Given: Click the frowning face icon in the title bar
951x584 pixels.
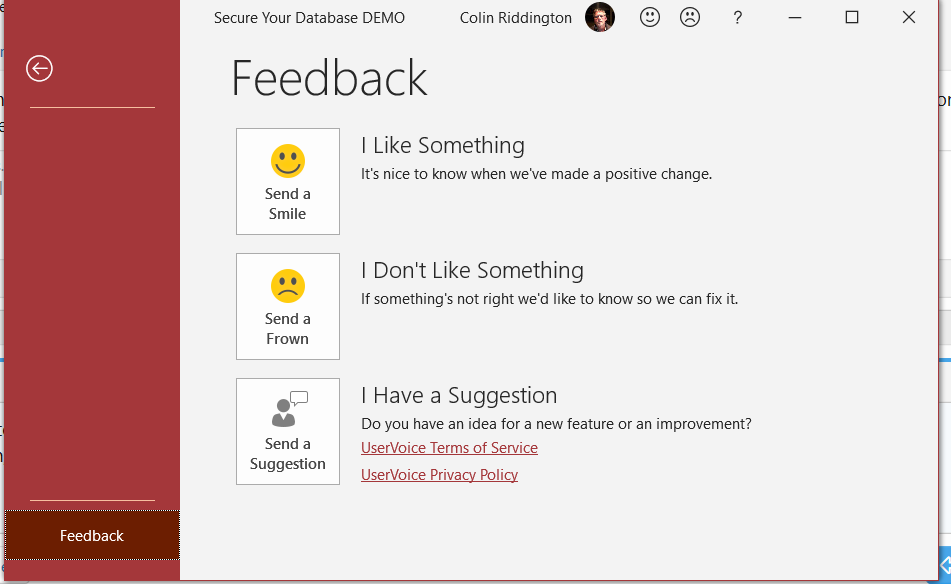Looking at the screenshot, I should click(x=690, y=17).
